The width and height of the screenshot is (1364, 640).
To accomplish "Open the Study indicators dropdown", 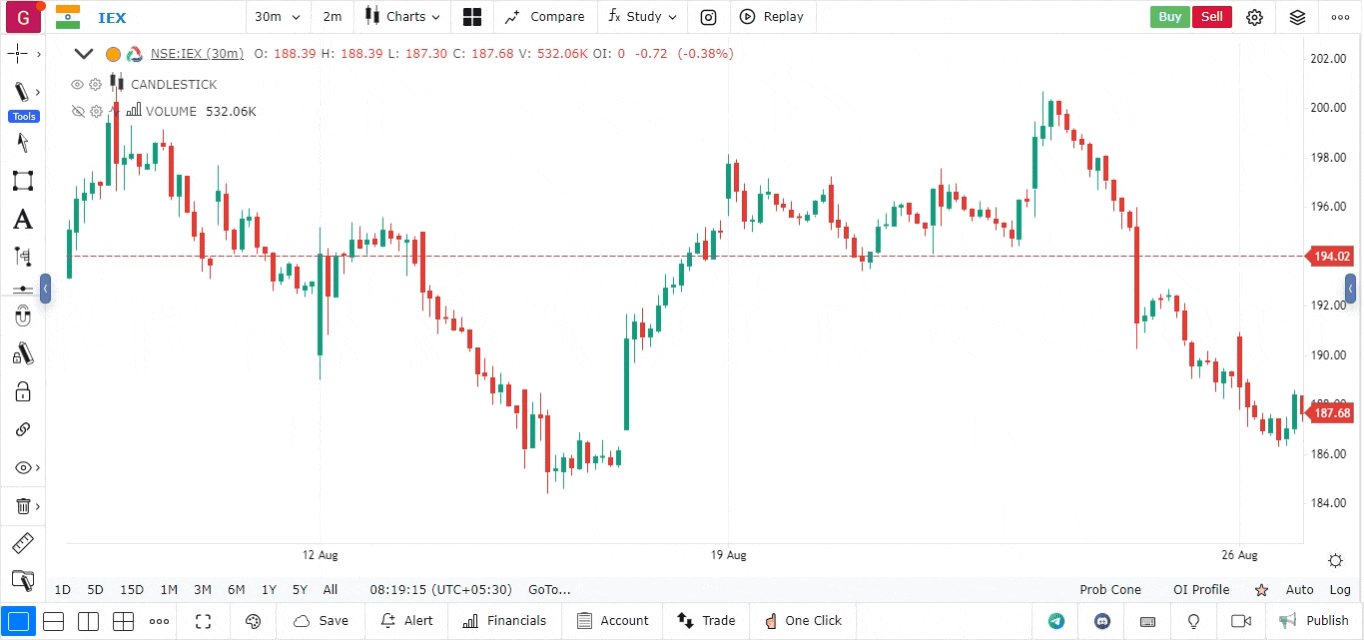I will (642, 17).
